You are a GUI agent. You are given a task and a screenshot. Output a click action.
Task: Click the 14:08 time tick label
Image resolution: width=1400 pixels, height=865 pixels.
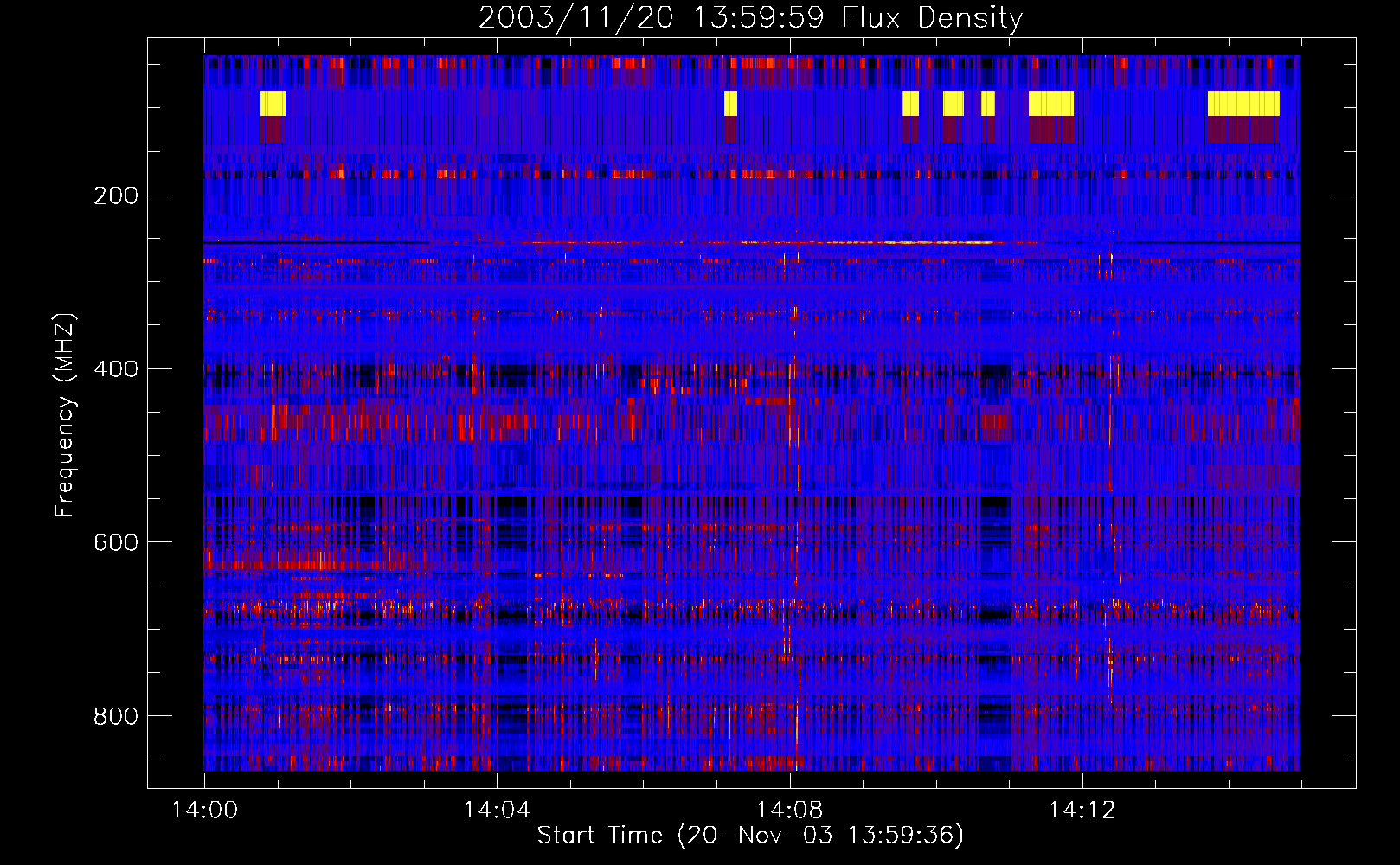click(x=789, y=811)
